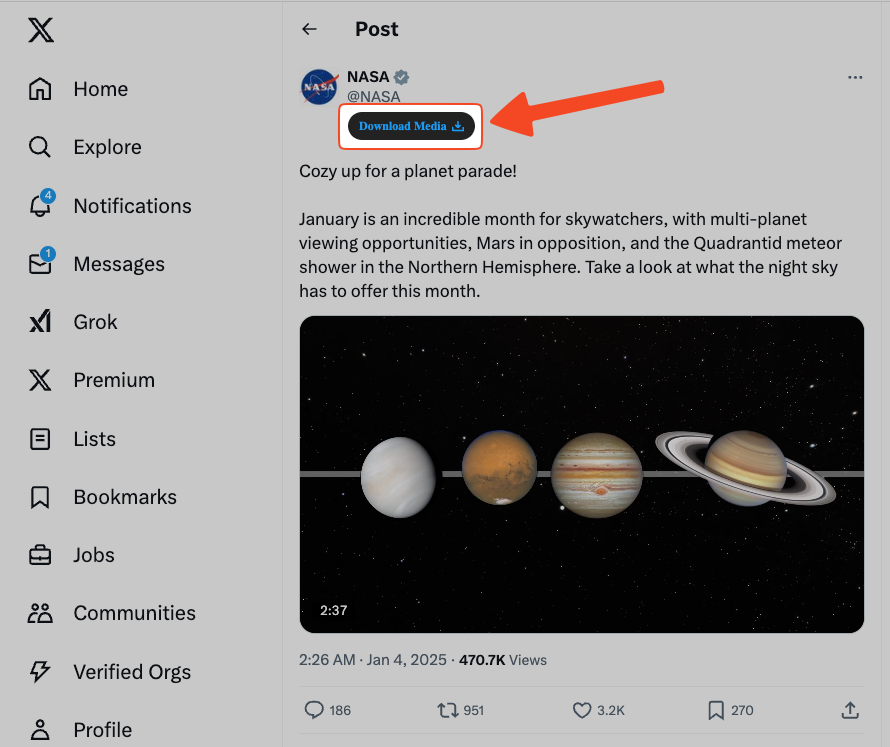Open Grok from the sidebar
This screenshot has height=747, width=890.
click(x=40, y=322)
